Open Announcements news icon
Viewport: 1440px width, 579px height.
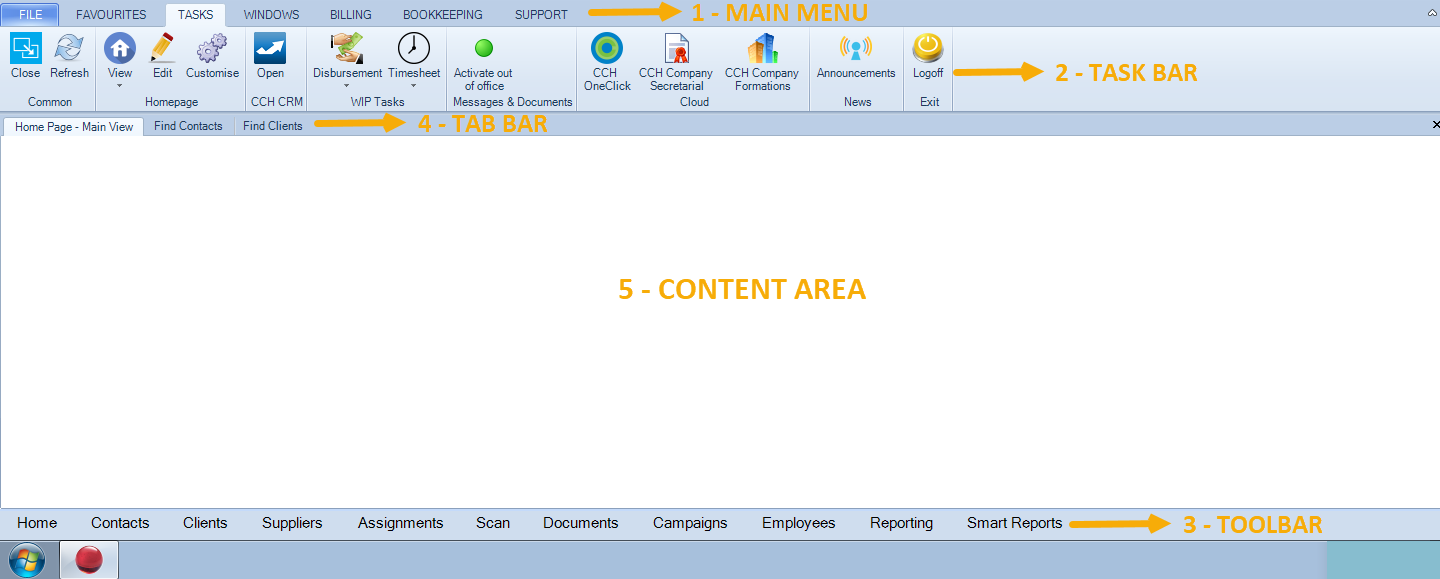point(856,48)
